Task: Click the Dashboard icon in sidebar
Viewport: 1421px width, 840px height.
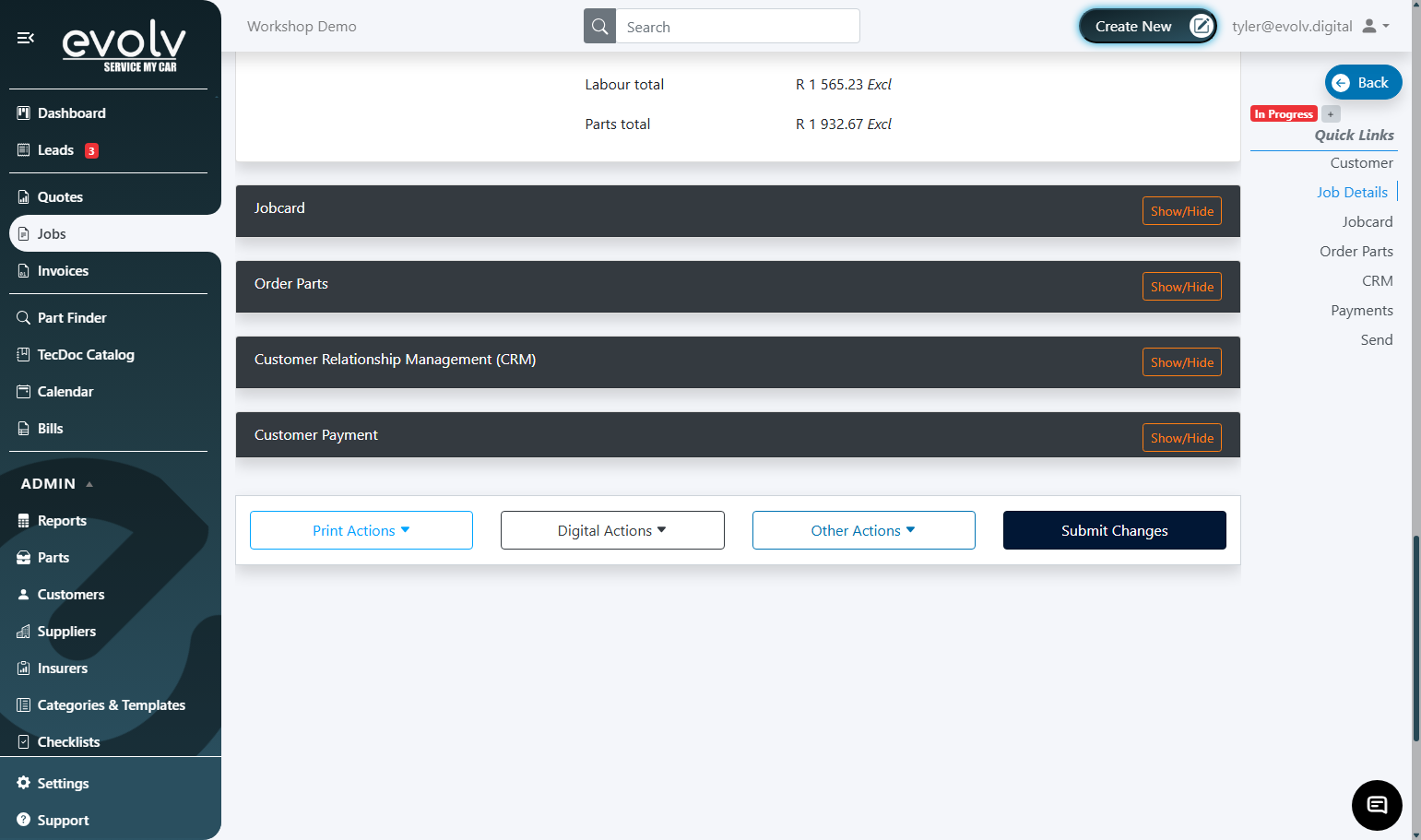Action: pos(24,113)
